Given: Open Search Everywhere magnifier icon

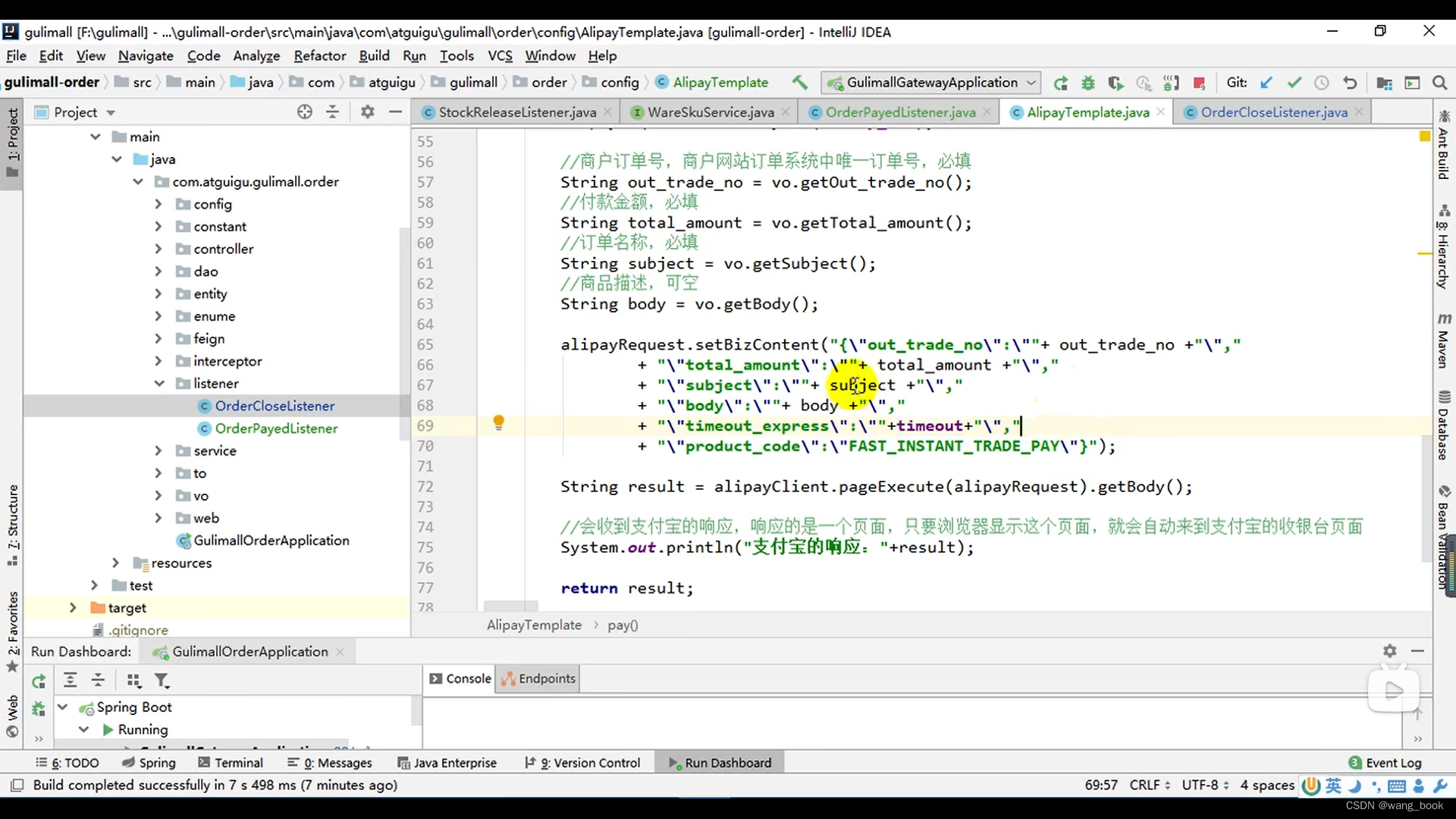Looking at the screenshot, I should pos(1440,83).
